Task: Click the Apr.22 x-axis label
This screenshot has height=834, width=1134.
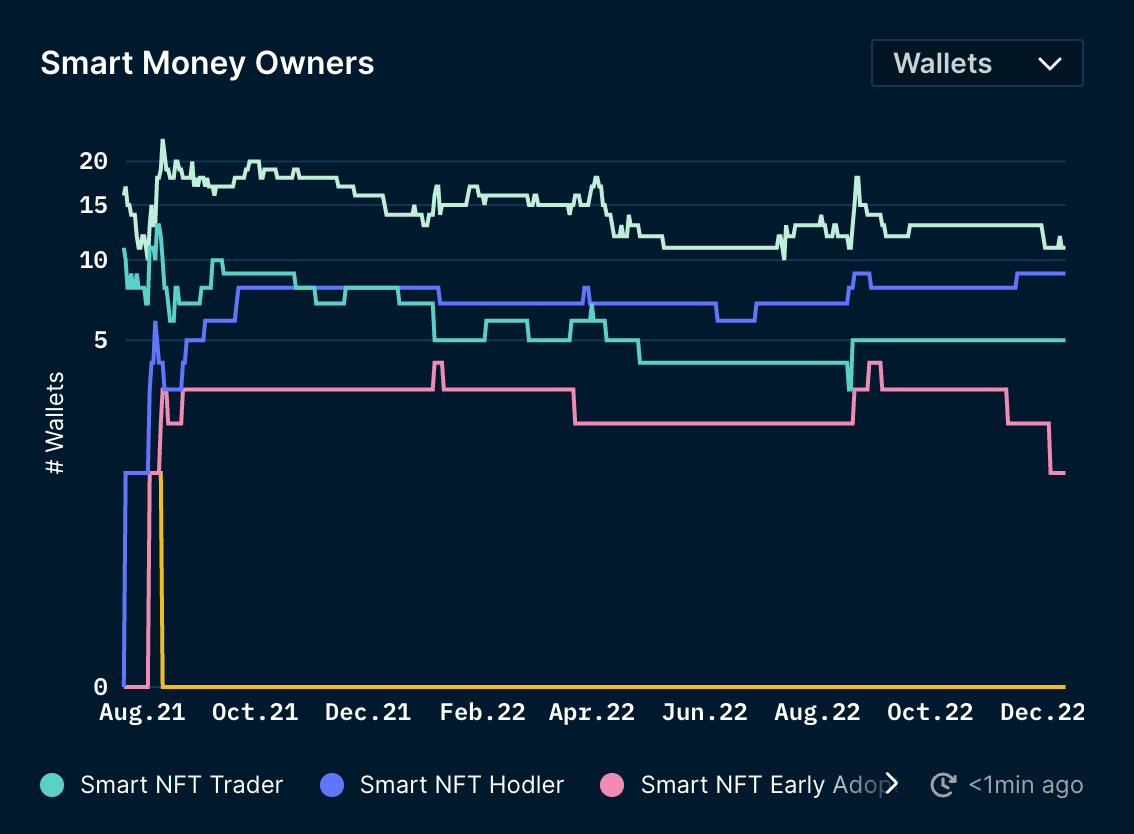Action: [x=592, y=712]
